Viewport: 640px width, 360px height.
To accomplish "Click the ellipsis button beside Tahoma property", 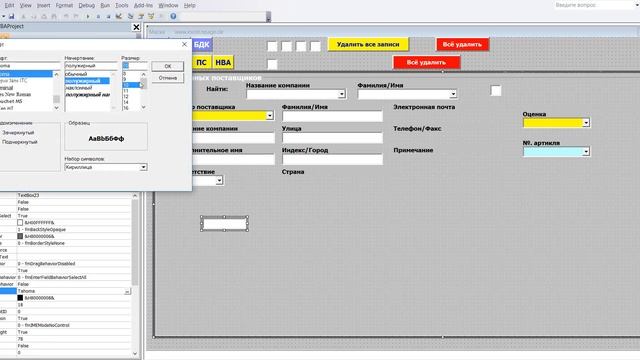I will pyautogui.click(x=127, y=291).
